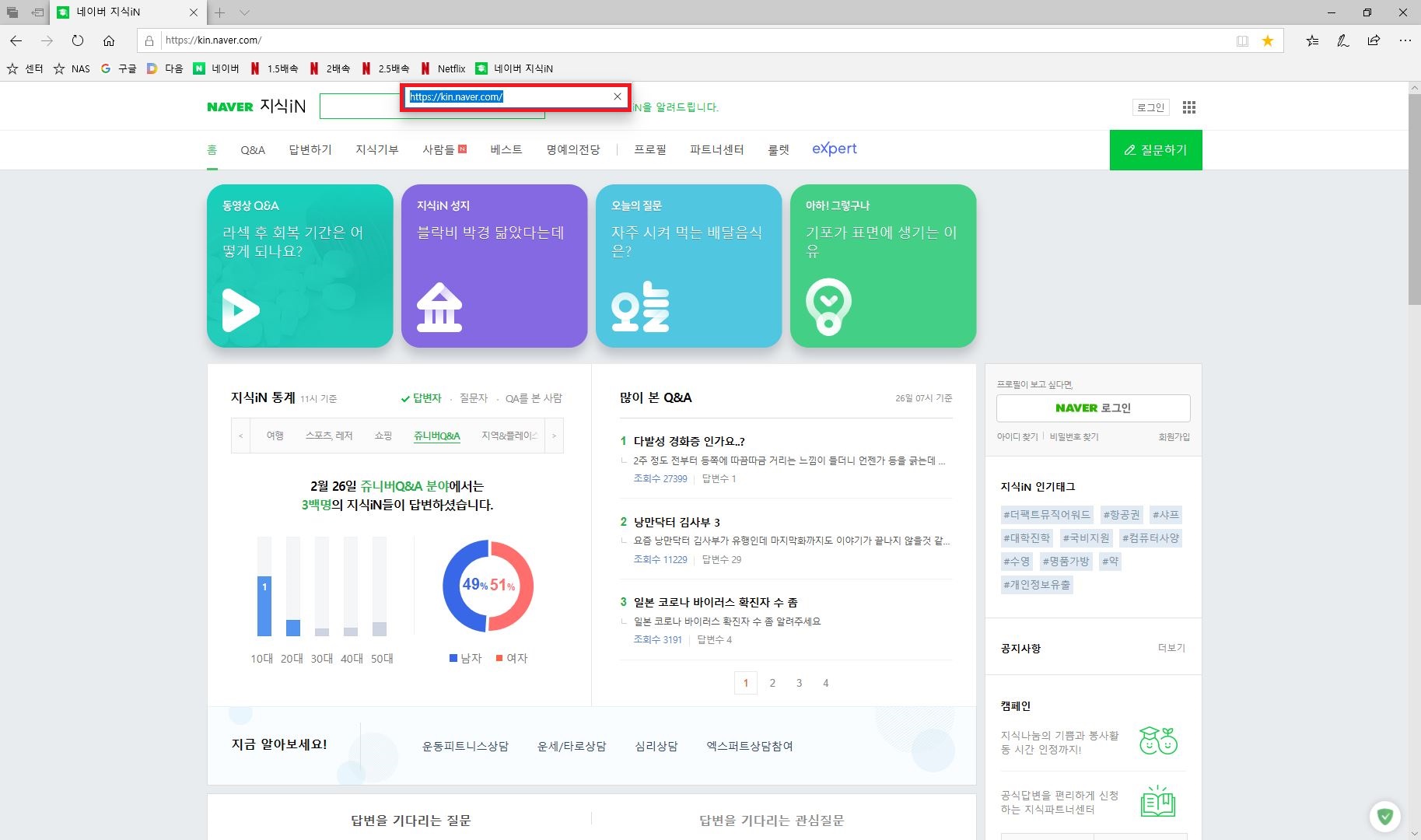Open the Netflix bookmark
This screenshot has height=840, width=1421.
point(443,68)
